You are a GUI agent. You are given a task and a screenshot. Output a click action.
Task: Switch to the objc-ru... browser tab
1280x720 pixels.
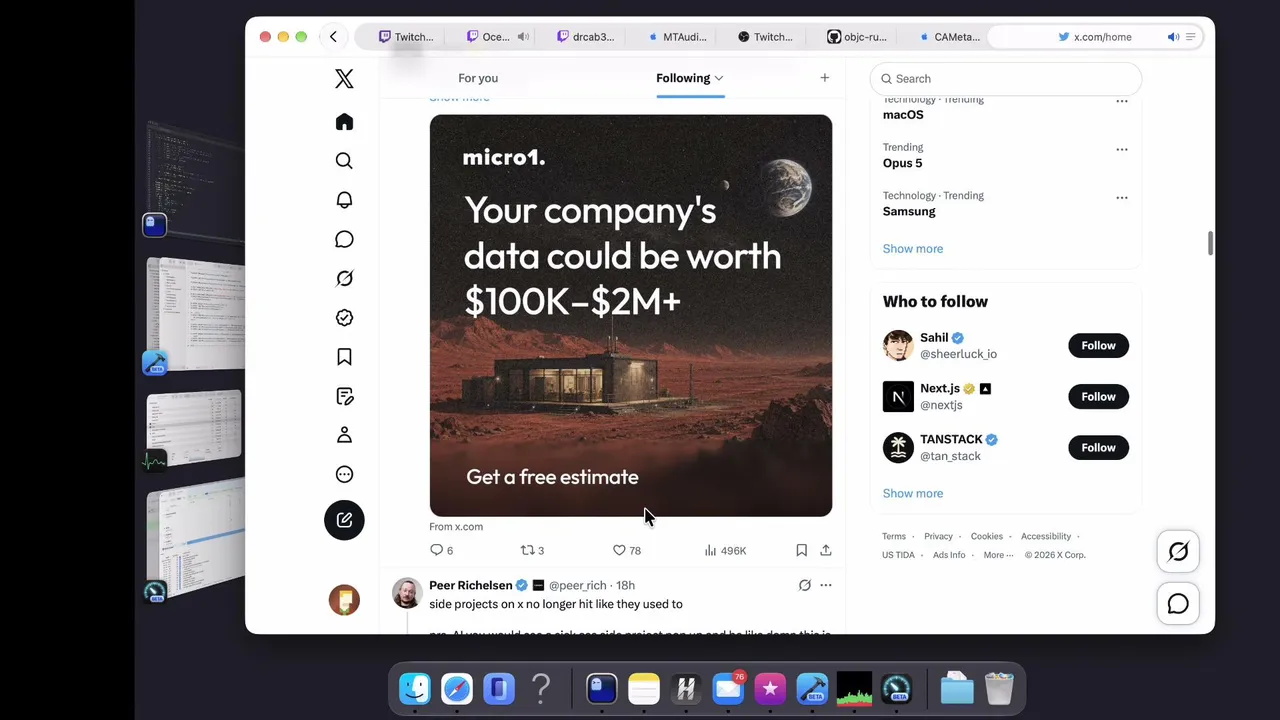857,37
